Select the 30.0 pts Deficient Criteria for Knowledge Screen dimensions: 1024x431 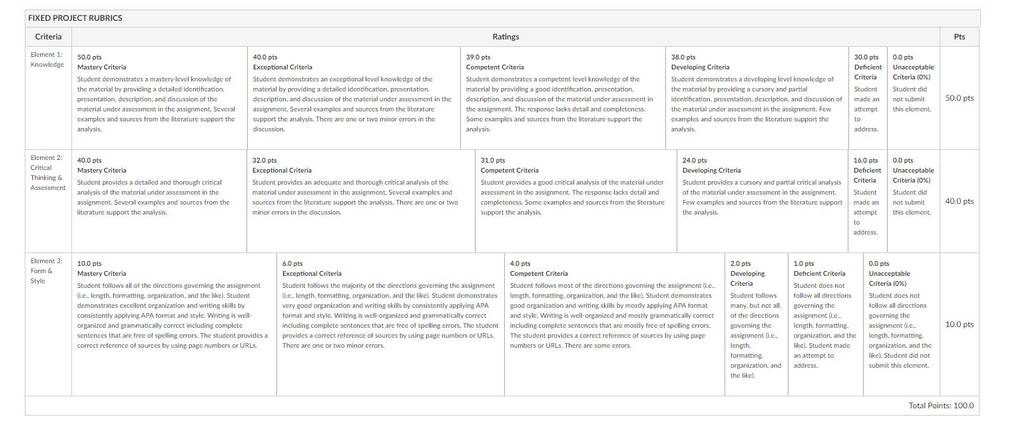pyautogui.click(x=868, y=98)
